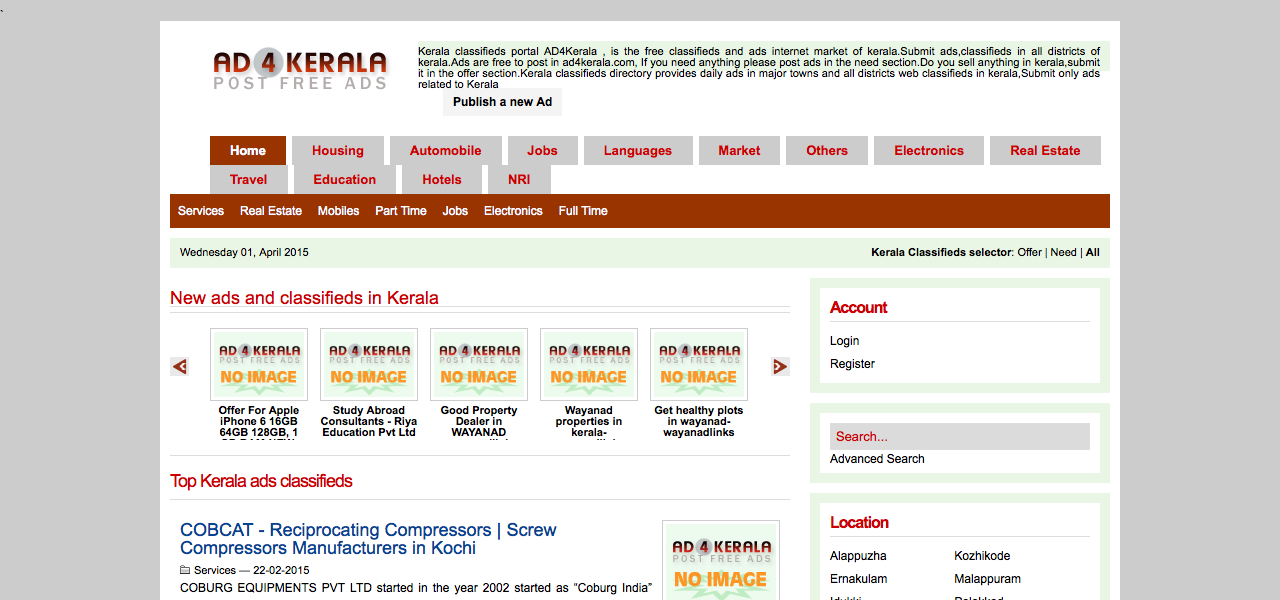Open the Travel category tab

pyautogui.click(x=249, y=180)
